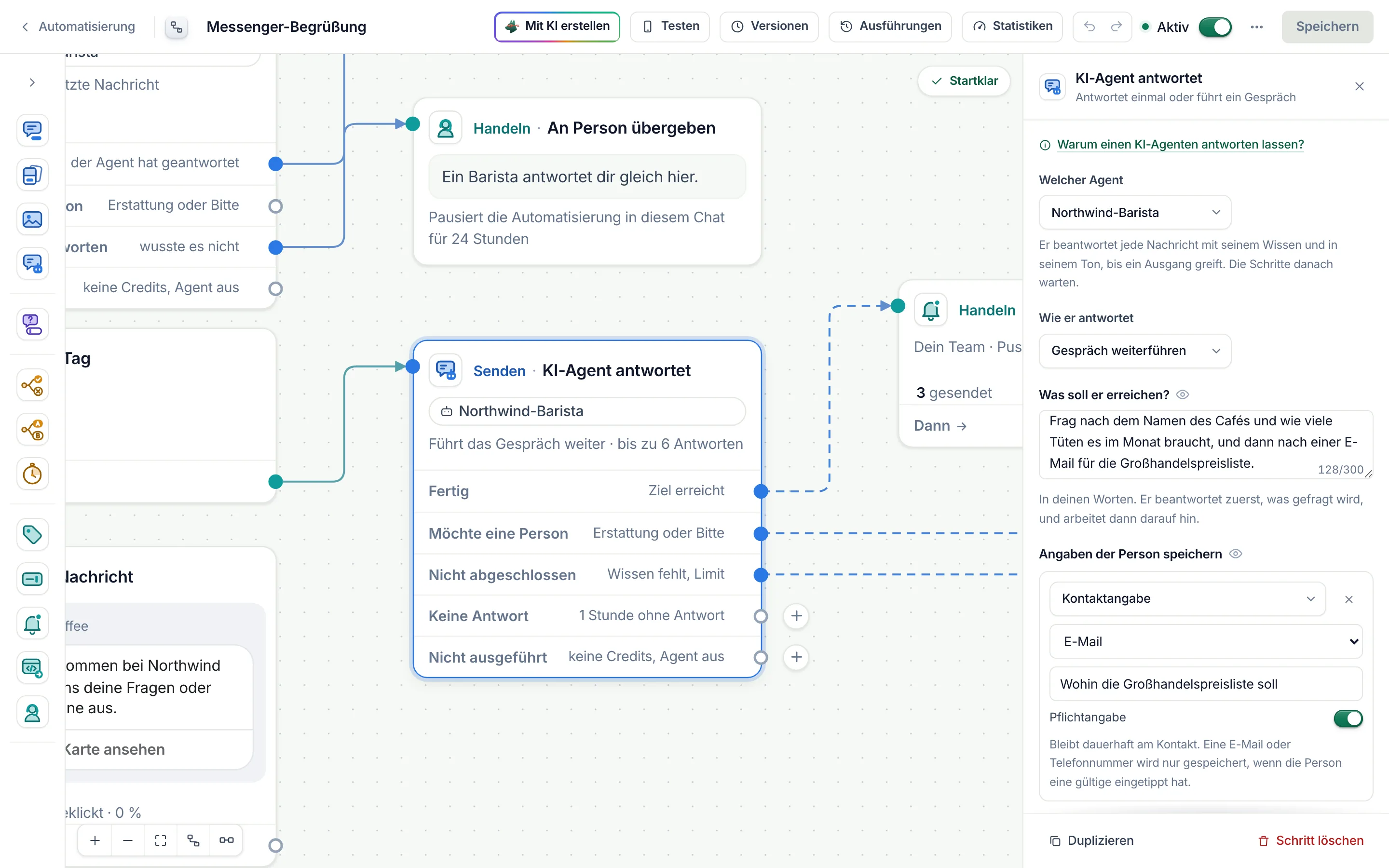The width and height of the screenshot is (1389, 868).
Task: Click the auto-arrange layout icon on canvas controls
Action: click(x=193, y=841)
